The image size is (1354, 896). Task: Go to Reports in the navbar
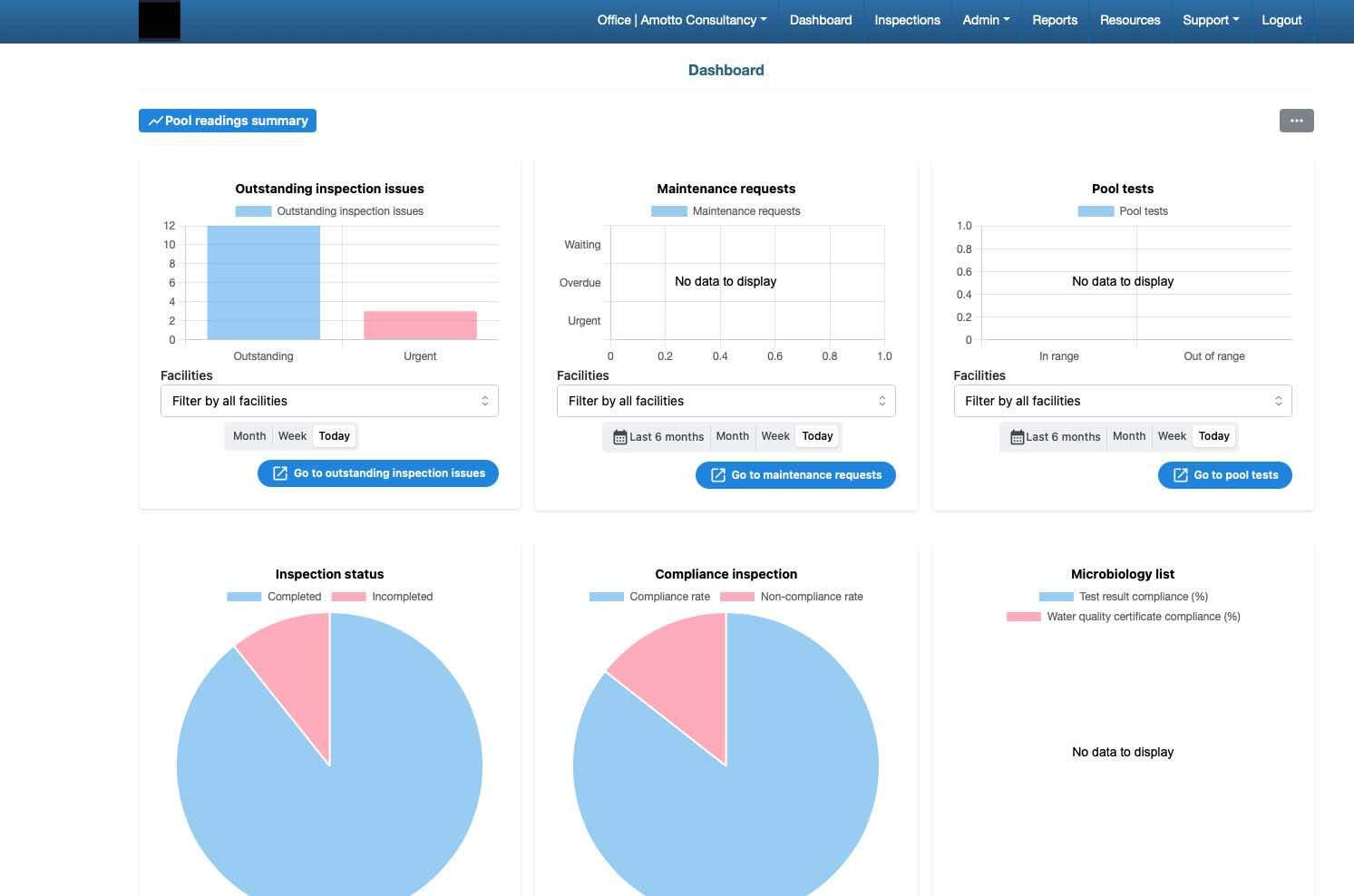coord(1054,20)
